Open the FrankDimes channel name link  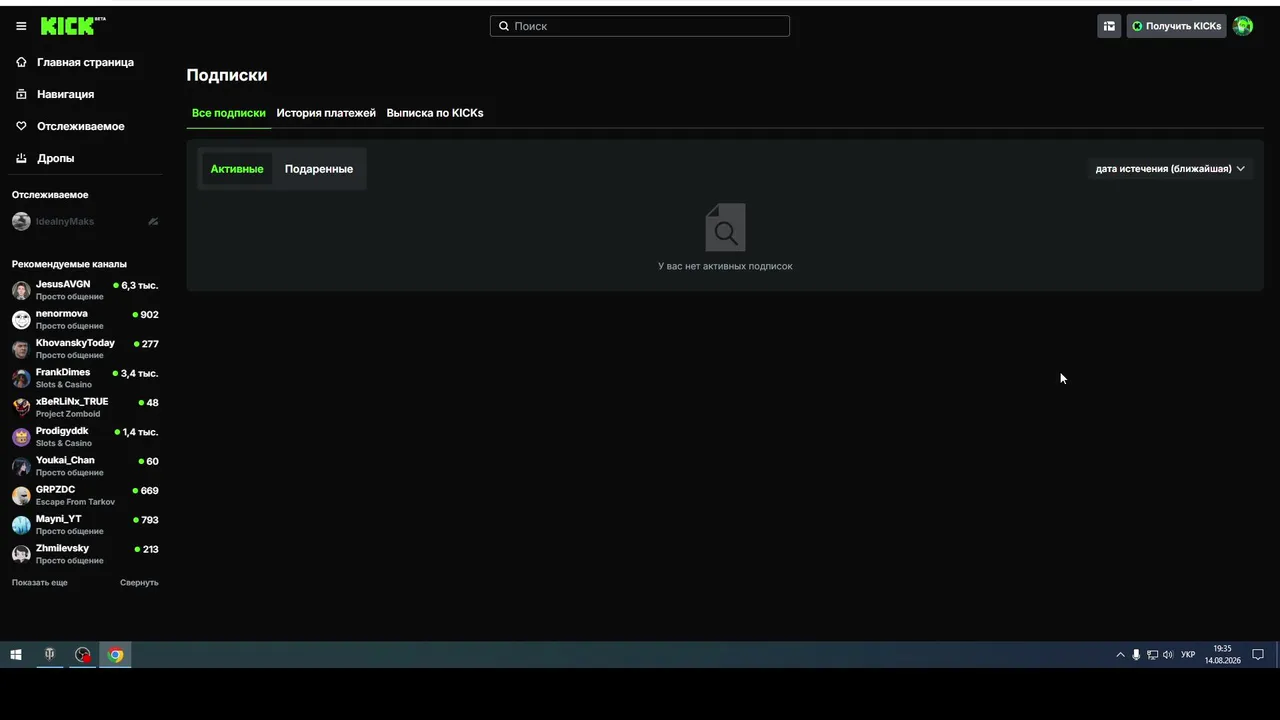point(63,372)
